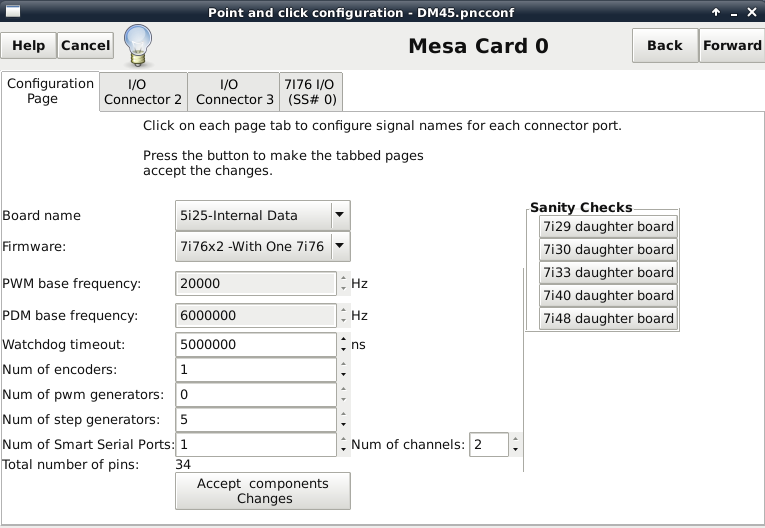Go Forward to the next page

[x=732, y=45]
